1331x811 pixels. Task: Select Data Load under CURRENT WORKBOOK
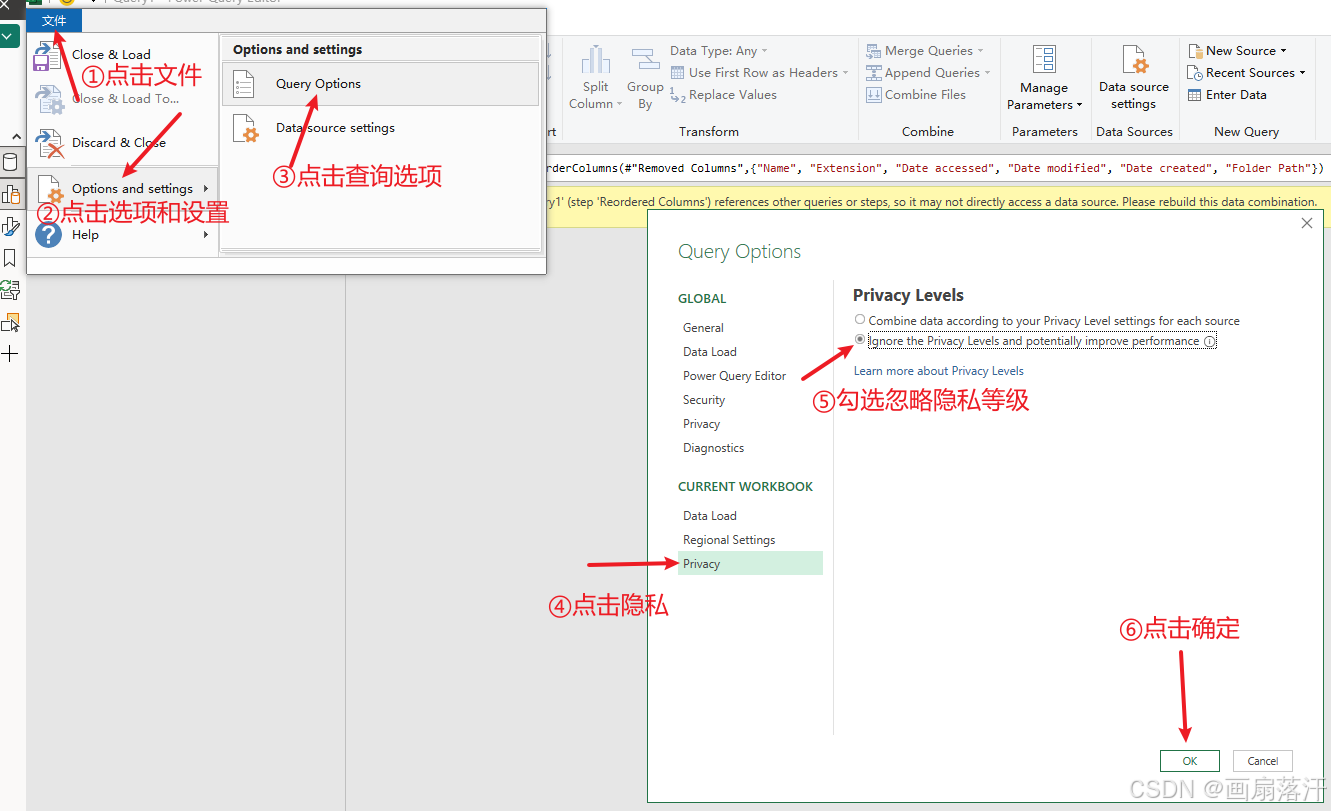[710, 516]
